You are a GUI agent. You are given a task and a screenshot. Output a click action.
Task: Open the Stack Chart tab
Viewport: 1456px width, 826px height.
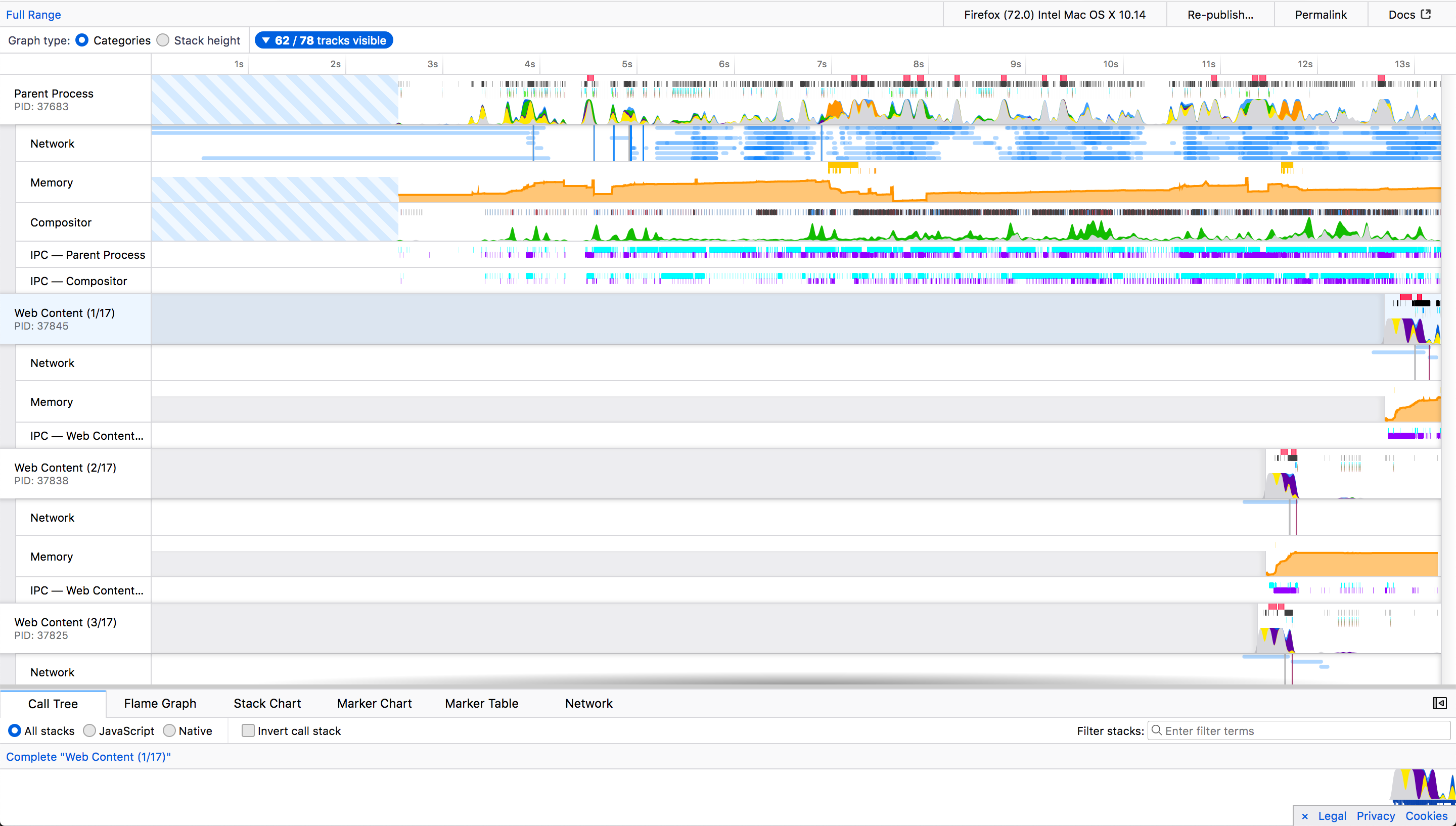(267, 704)
